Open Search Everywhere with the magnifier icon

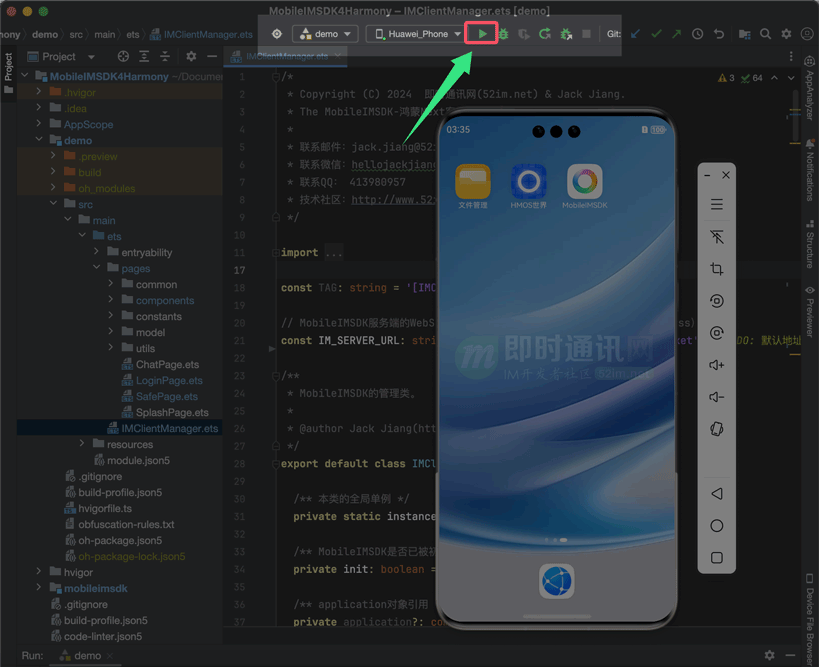tap(766, 34)
